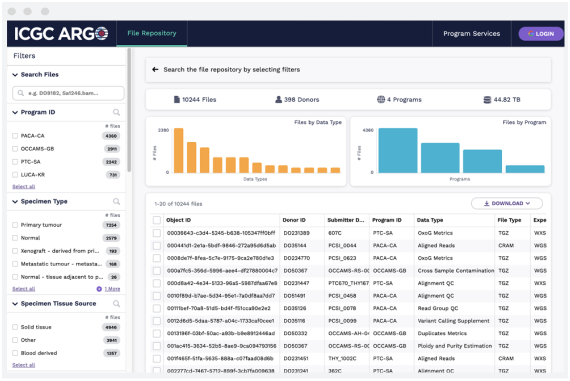
Task: Click the ICGC ARGO logo
Action: tap(61, 34)
